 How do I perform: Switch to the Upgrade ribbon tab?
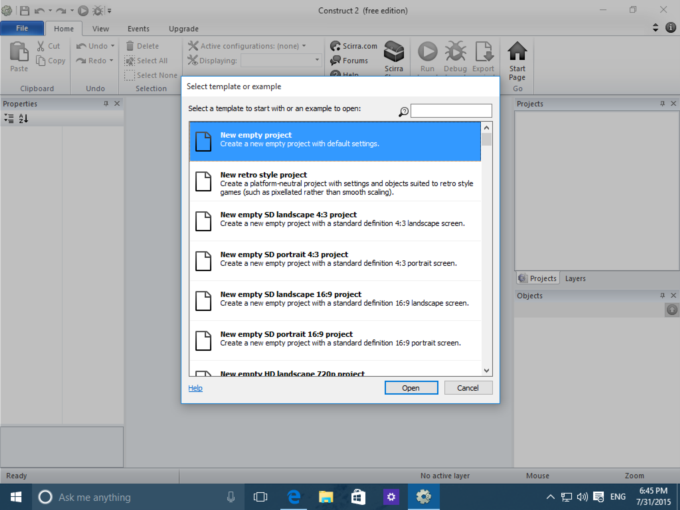point(183,29)
